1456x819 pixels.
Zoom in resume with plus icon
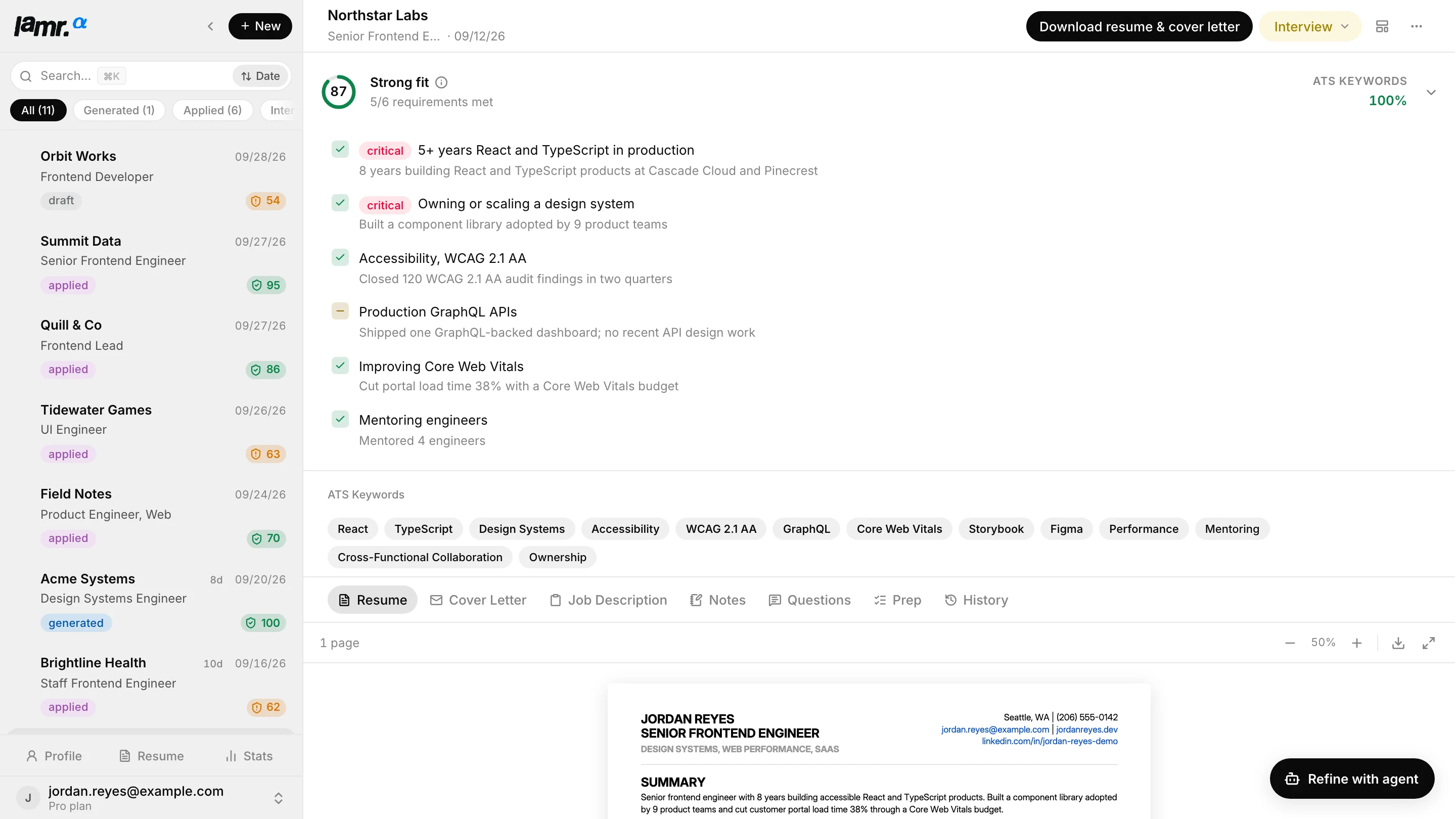point(1356,643)
